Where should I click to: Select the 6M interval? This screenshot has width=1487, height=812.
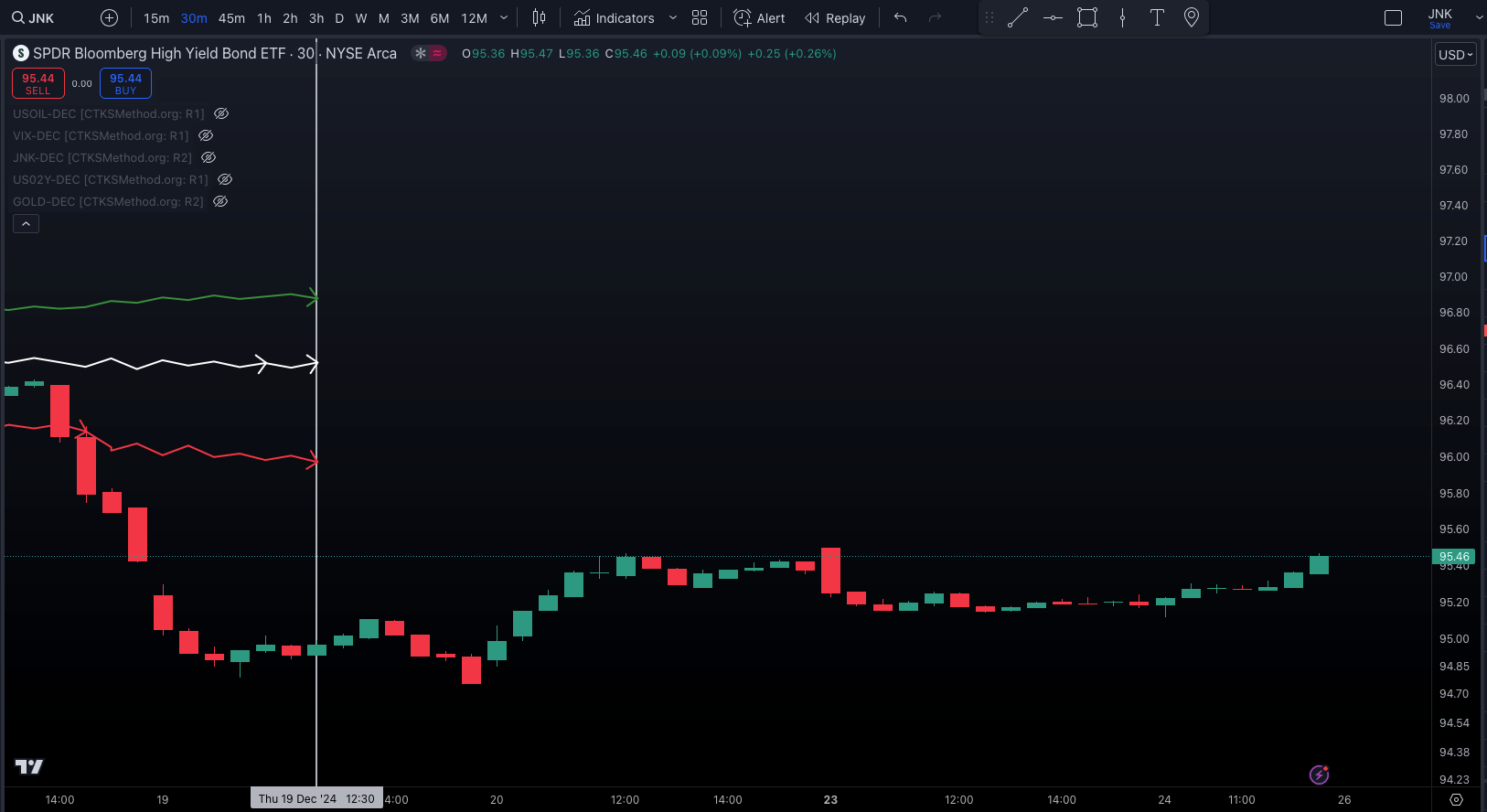(440, 18)
